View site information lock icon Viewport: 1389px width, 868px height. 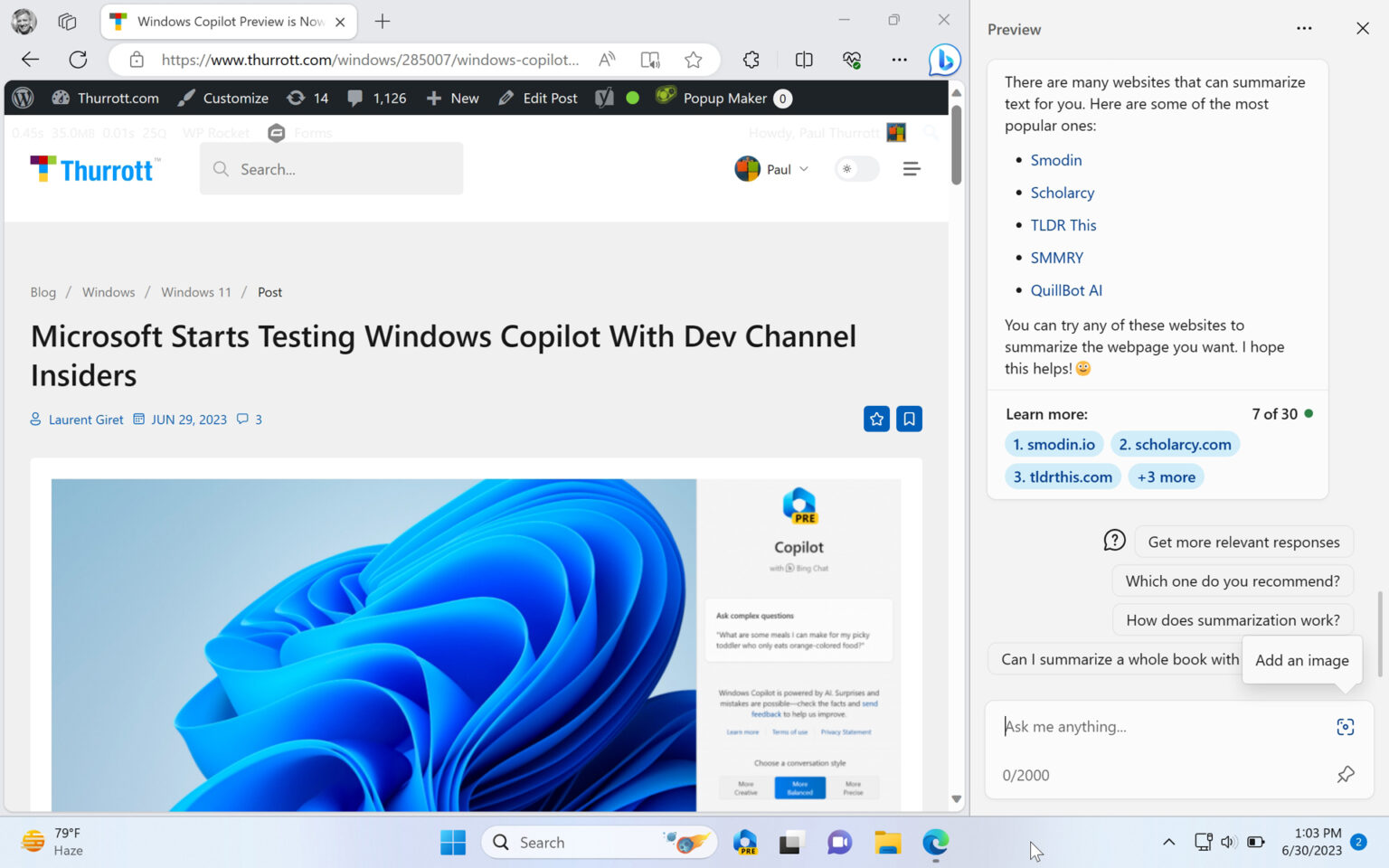click(137, 60)
